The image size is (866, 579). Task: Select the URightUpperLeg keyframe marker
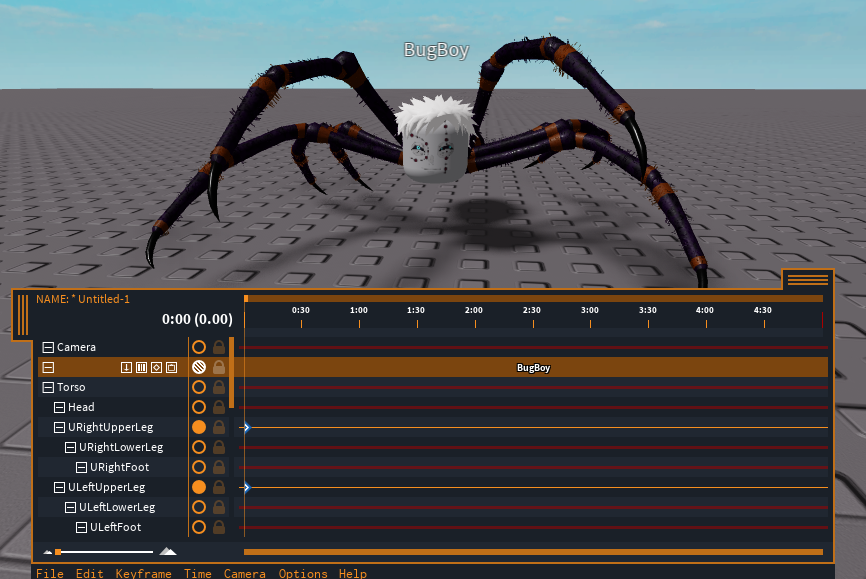247,427
